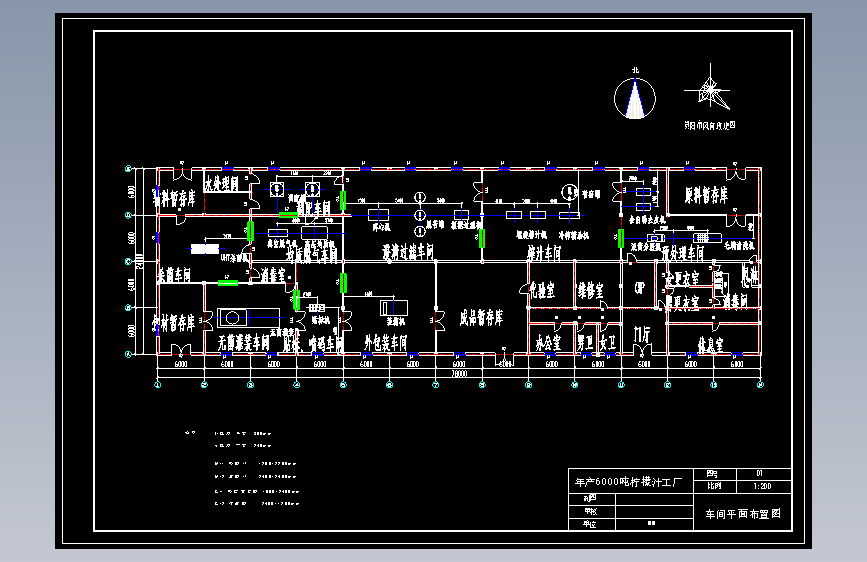Select the 榨汁车间 workshop label
The width and height of the screenshot is (867, 562).
pos(544,253)
